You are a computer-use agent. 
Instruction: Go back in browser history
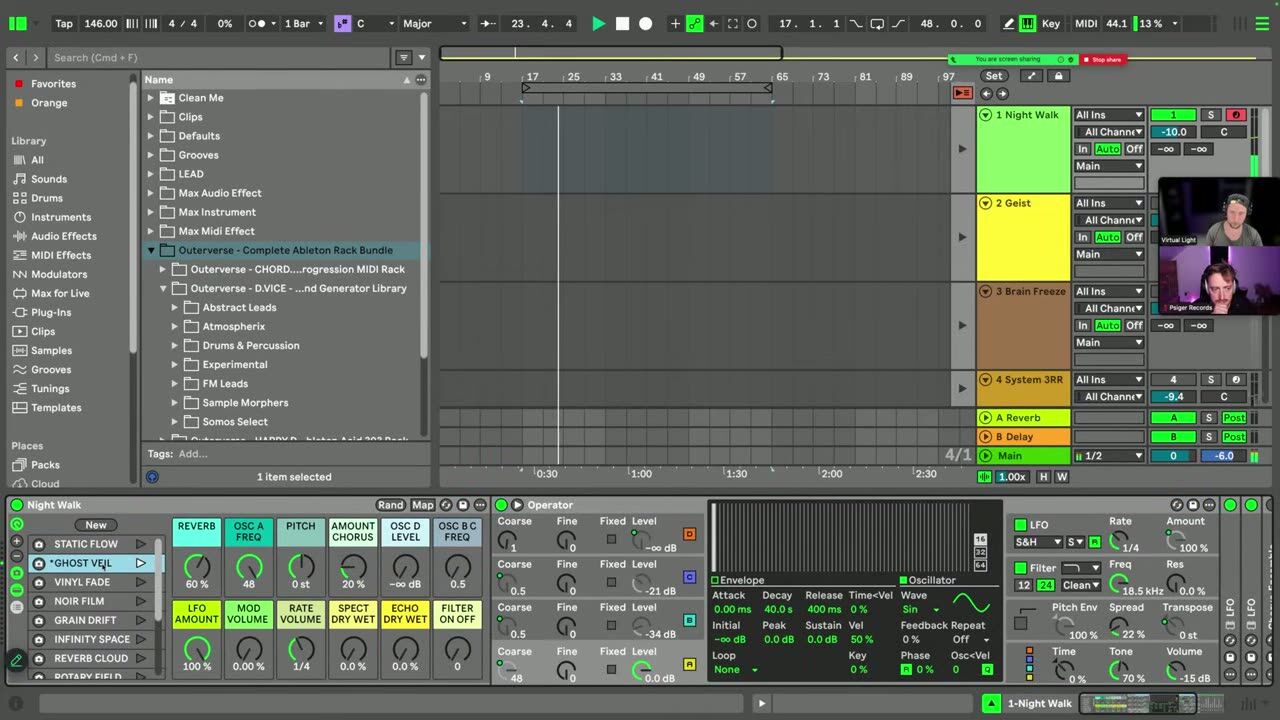(17, 58)
